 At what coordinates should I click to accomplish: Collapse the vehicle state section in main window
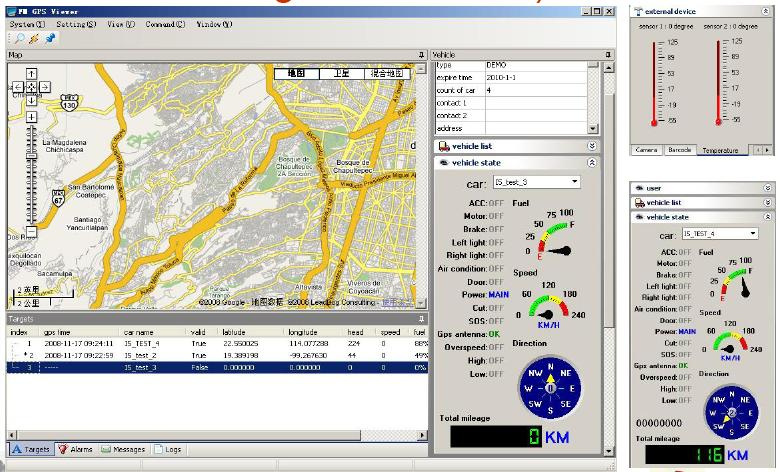tap(591, 163)
